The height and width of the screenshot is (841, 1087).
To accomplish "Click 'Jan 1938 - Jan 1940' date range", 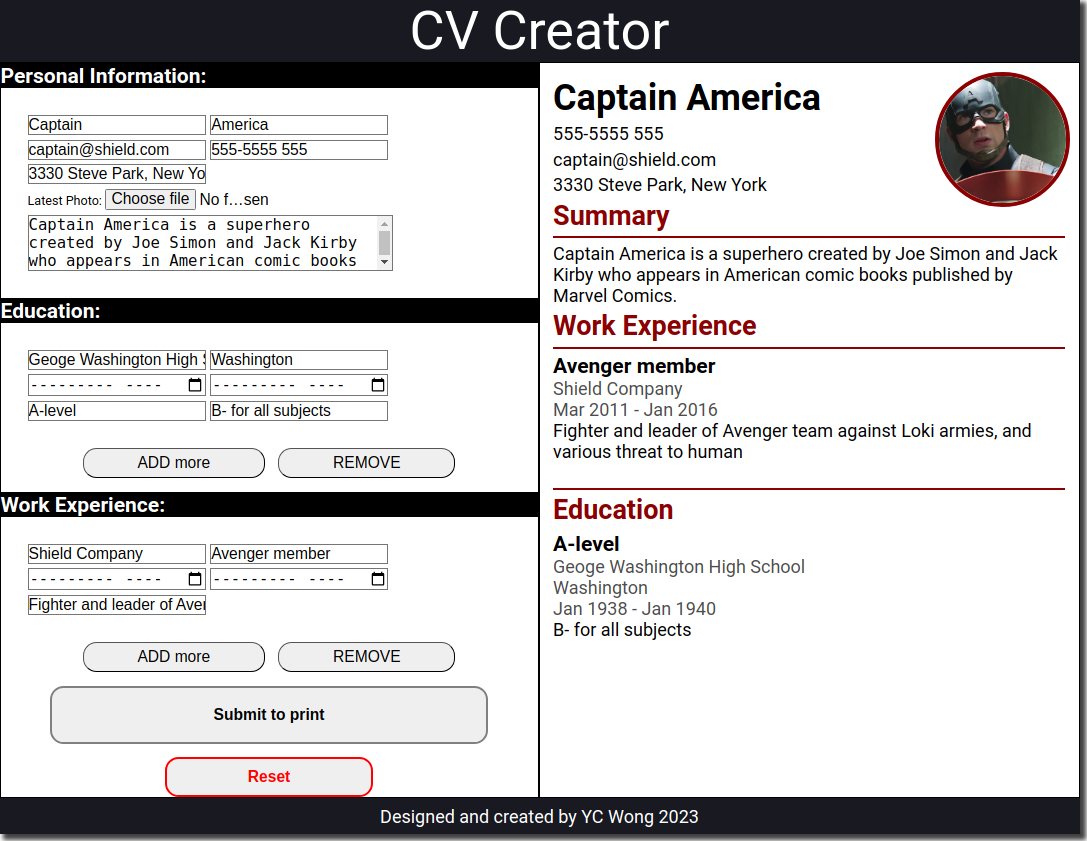I will 634,609.
